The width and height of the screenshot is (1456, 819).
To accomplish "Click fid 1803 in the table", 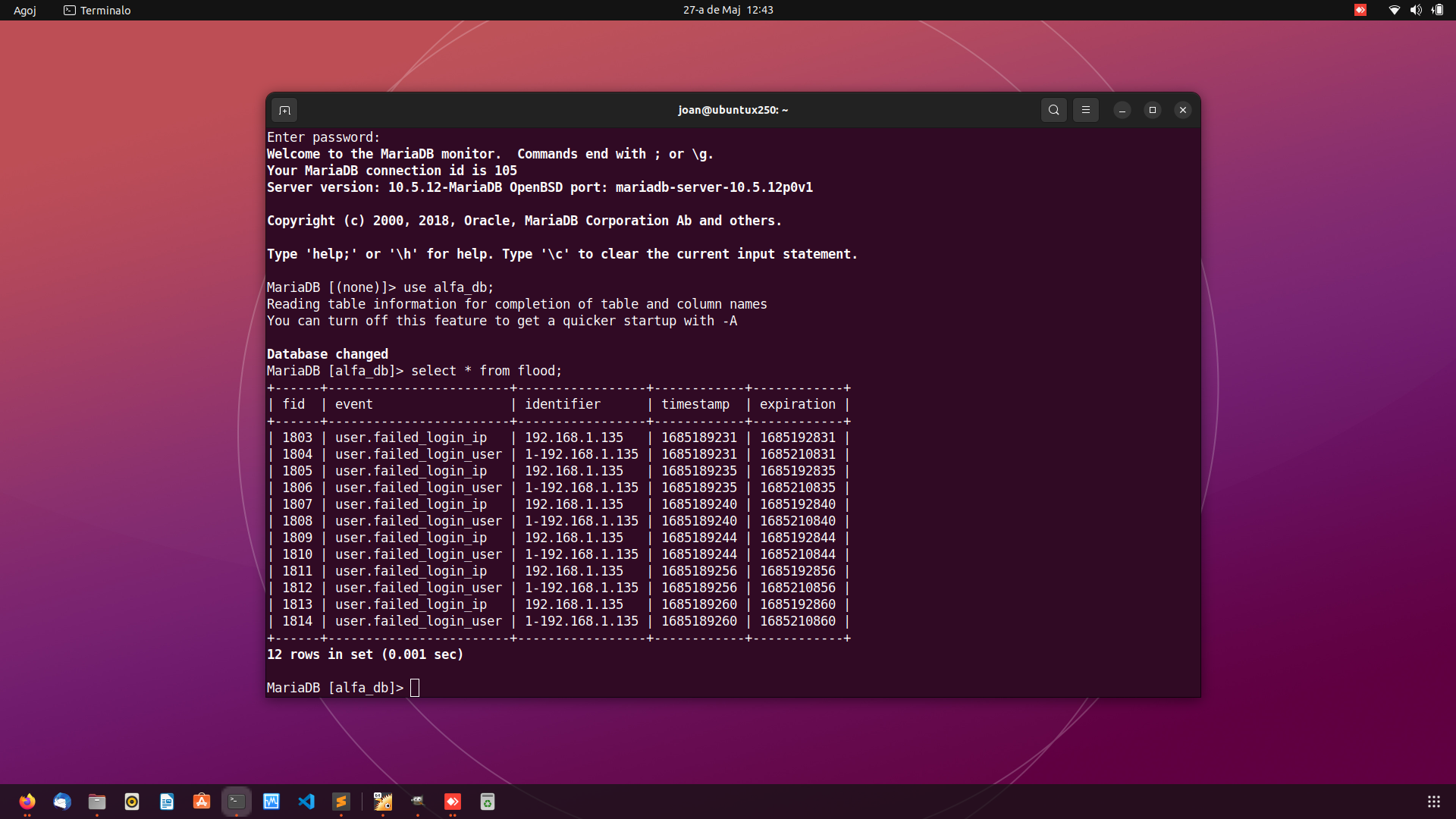I will 297,438.
